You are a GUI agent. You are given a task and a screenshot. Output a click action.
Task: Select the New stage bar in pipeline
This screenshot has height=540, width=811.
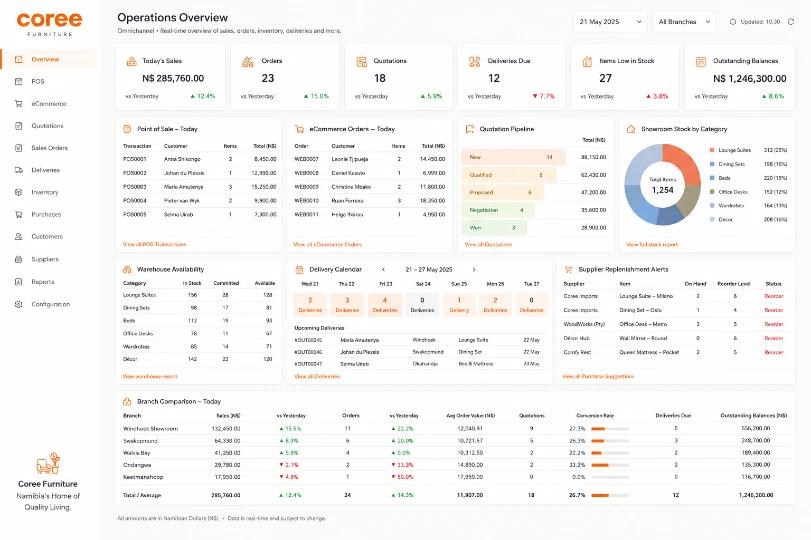pos(513,157)
